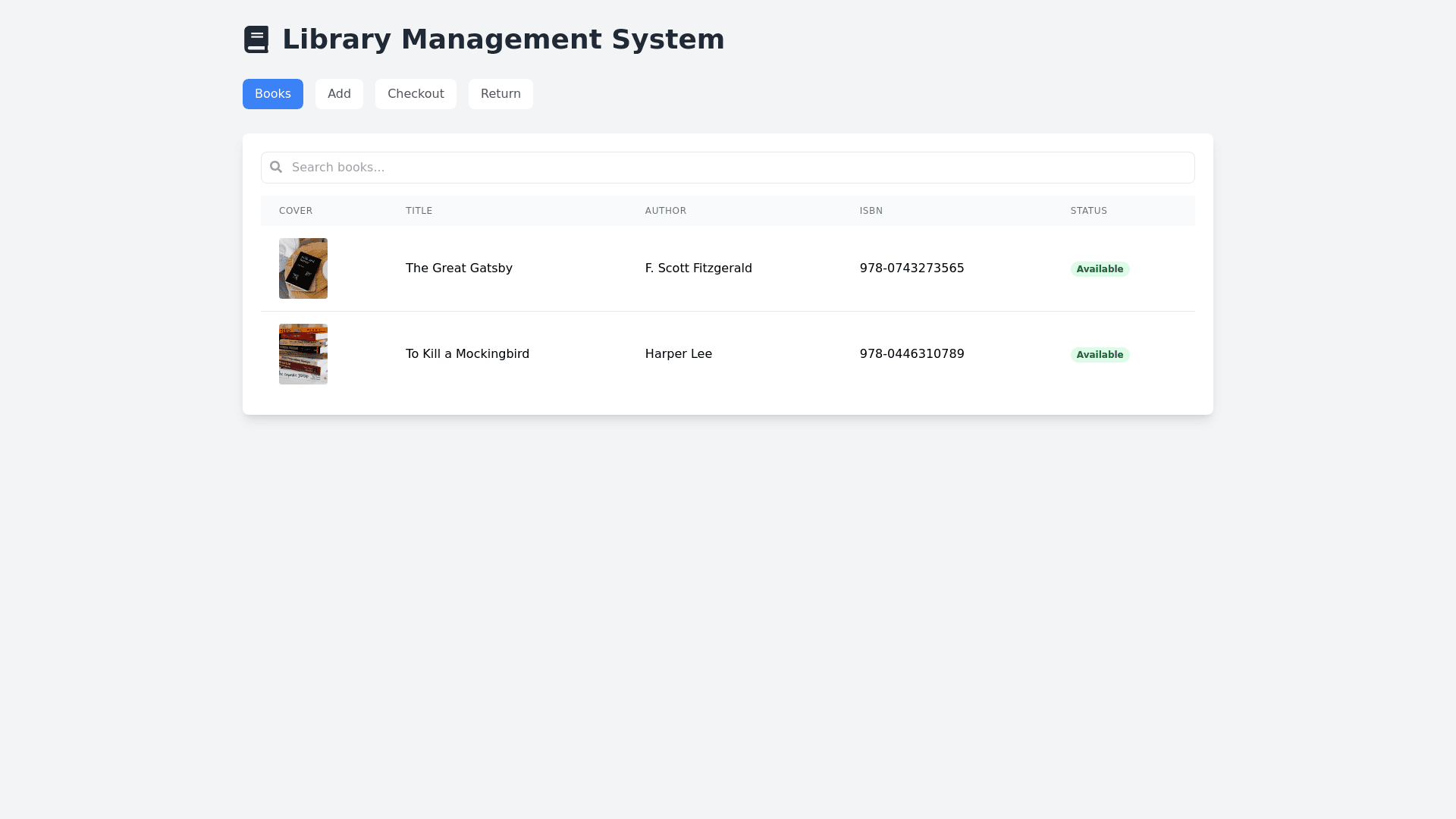Screen dimensions: 1456x819
Task: Click the book logo icon in the header
Action: click(256, 39)
